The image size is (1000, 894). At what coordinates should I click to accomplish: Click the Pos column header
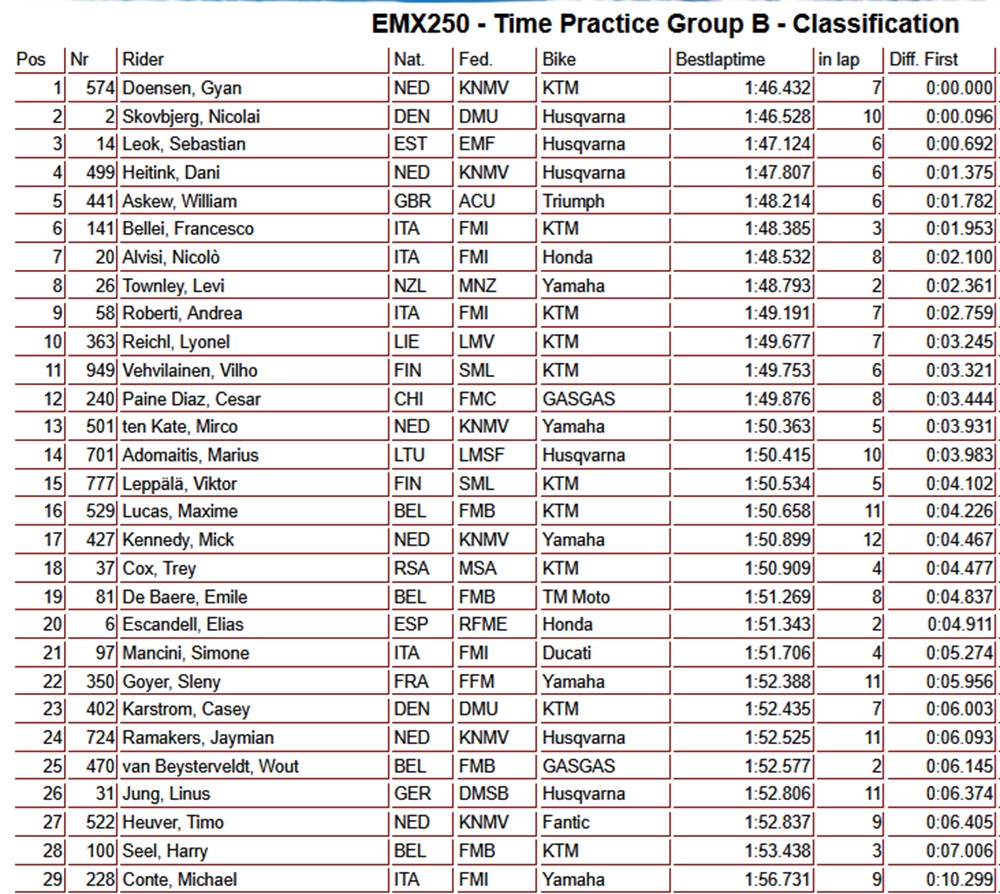31,59
